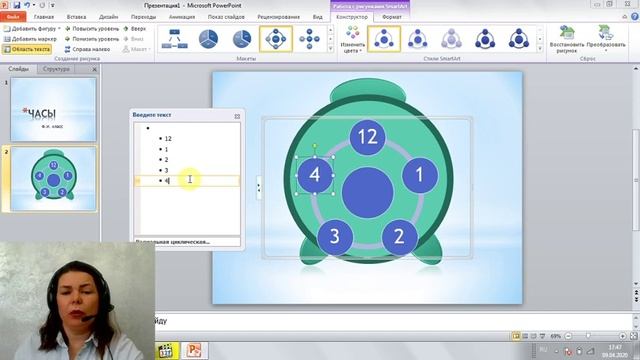The image size is (640, 360).
Task: Switch to Home (Главная) tab
Action: click(44, 17)
